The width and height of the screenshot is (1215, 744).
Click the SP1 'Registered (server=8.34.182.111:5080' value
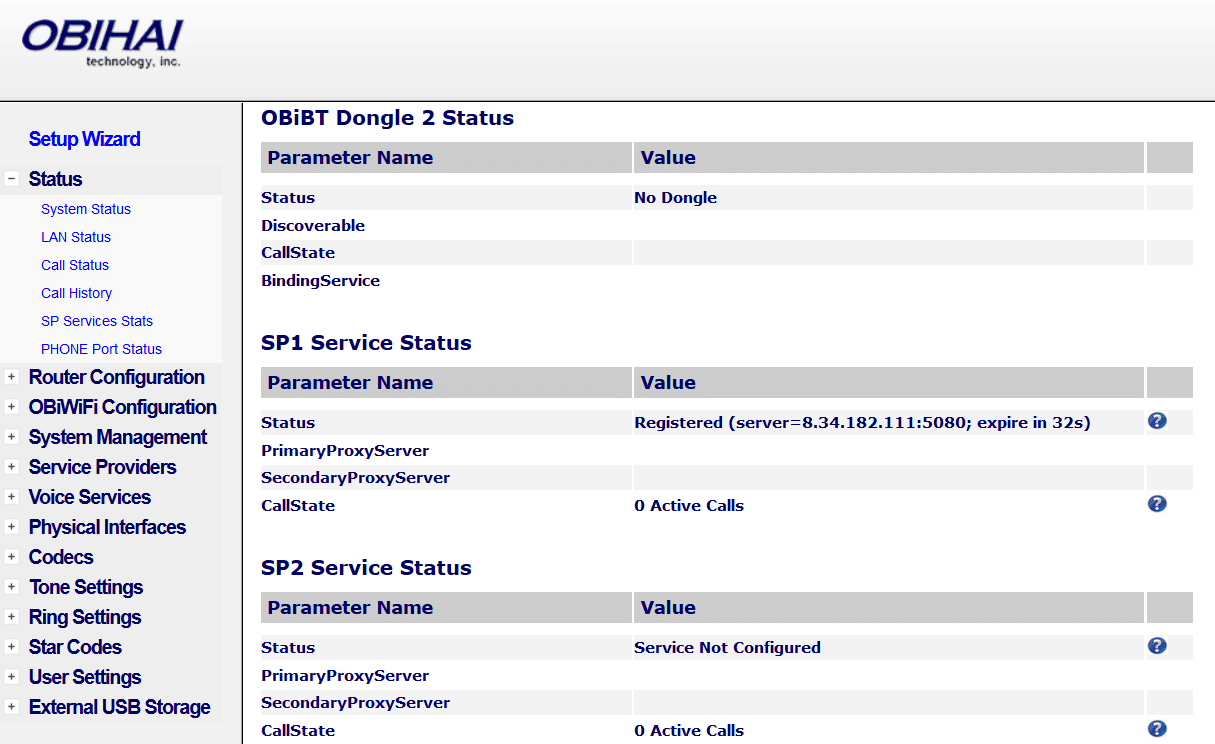click(862, 423)
